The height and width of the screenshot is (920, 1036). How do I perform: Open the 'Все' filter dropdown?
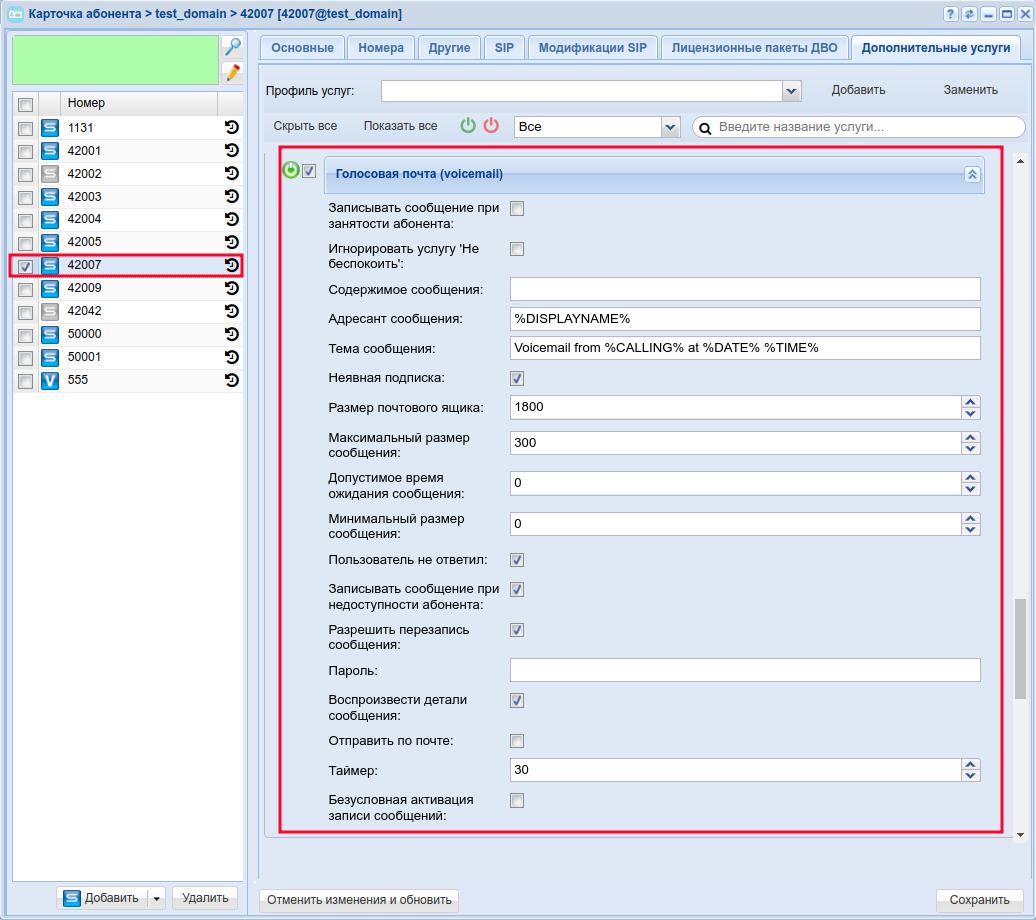[x=670, y=127]
